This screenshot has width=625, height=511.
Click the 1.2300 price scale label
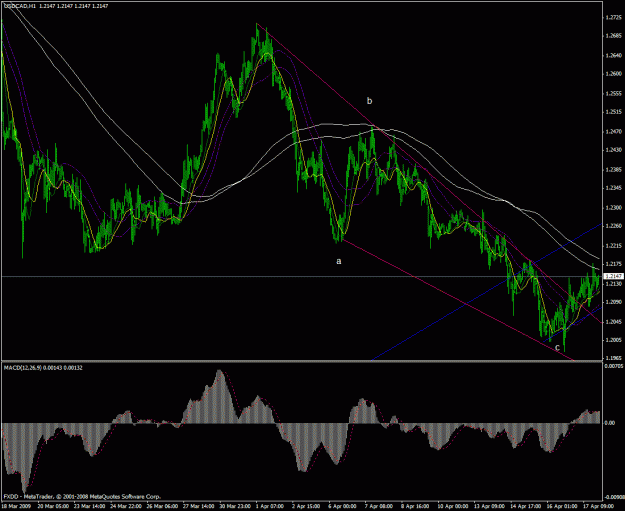613,208
